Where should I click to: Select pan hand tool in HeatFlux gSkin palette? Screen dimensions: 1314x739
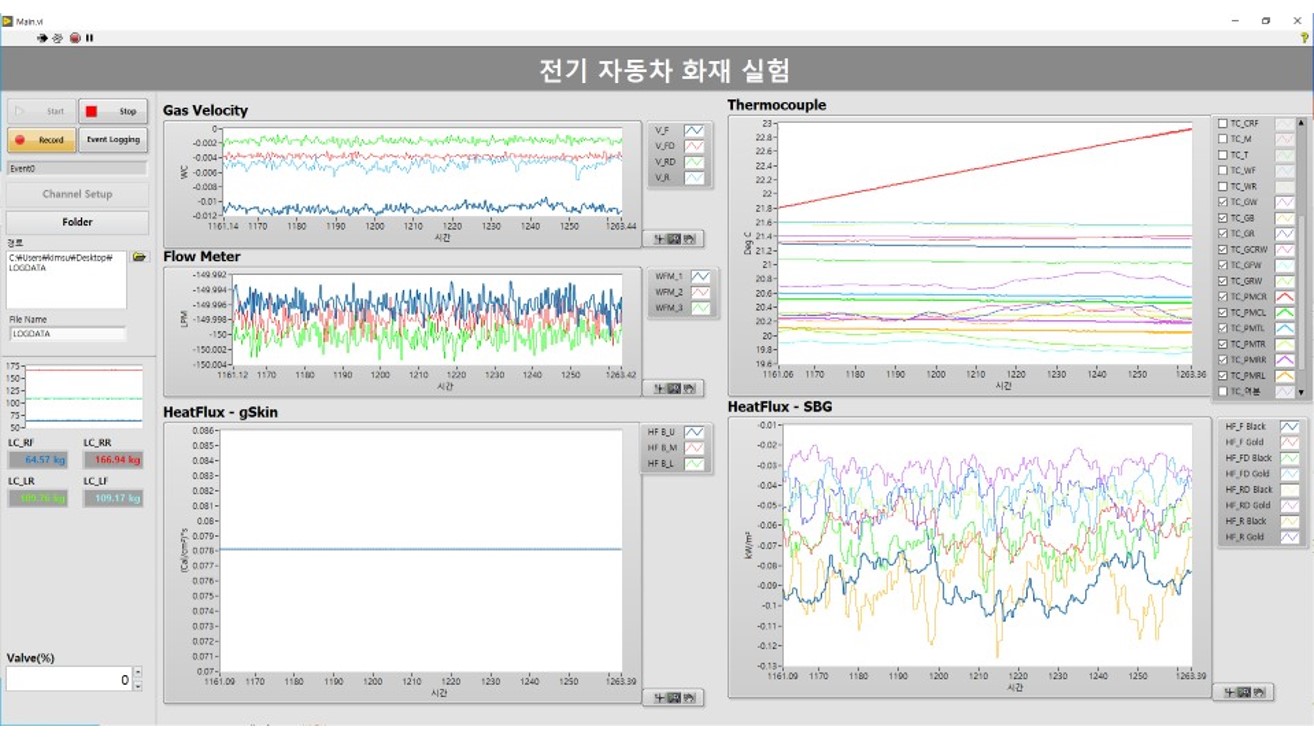(x=689, y=698)
